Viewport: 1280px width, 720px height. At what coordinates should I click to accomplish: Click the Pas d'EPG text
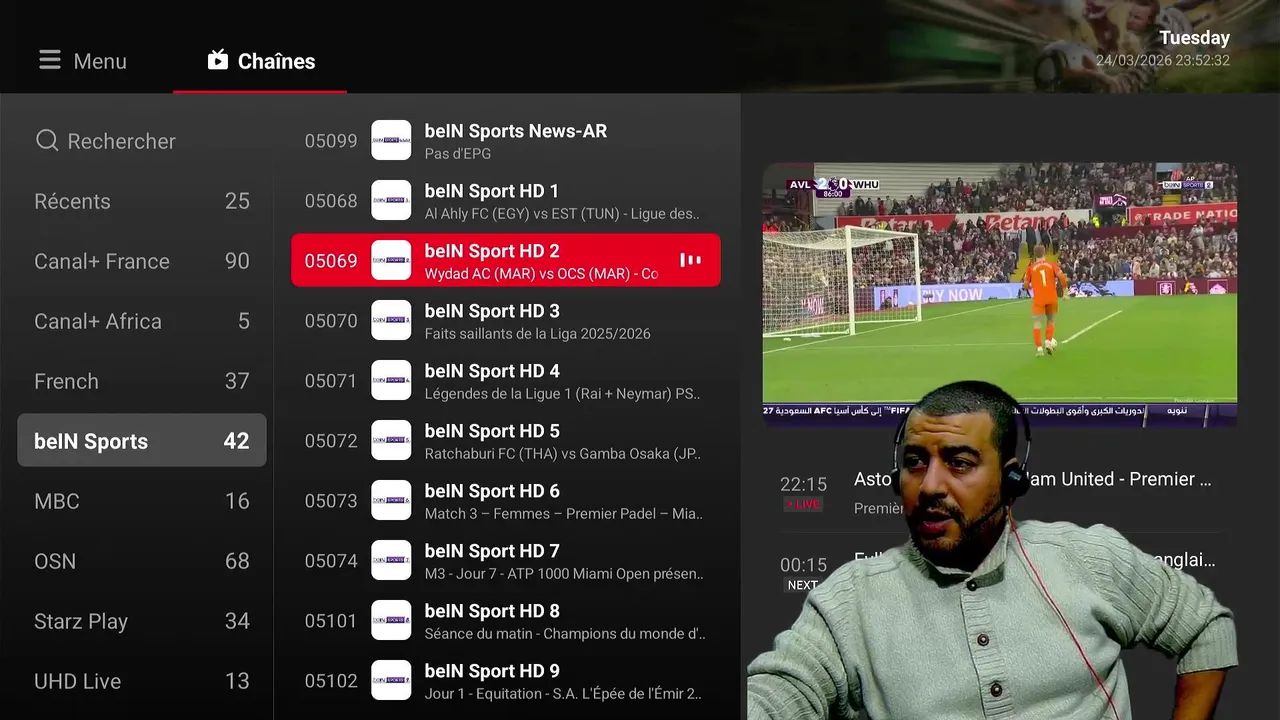(457, 154)
